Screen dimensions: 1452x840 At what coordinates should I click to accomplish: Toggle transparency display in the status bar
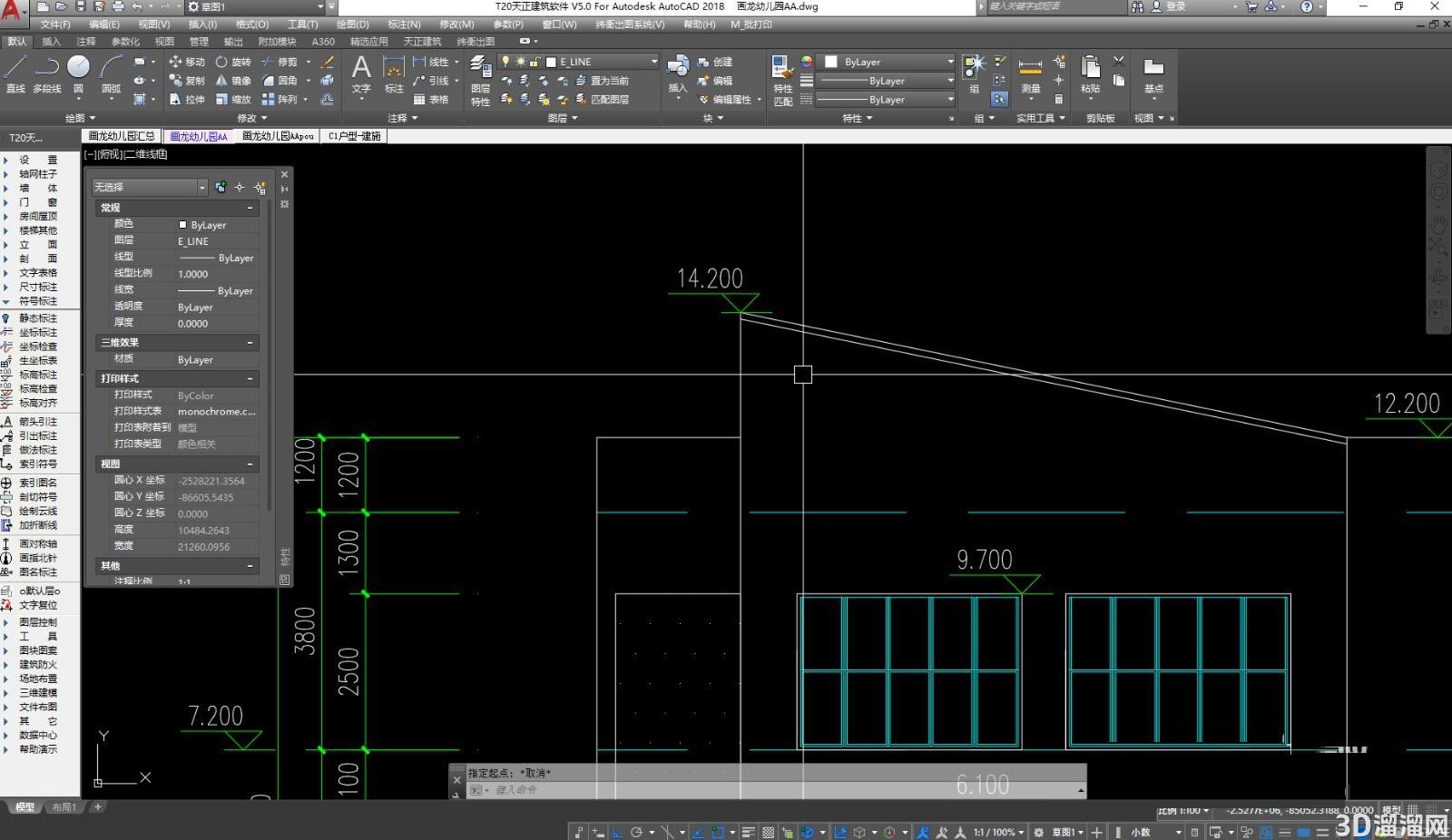pyautogui.click(x=769, y=832)
